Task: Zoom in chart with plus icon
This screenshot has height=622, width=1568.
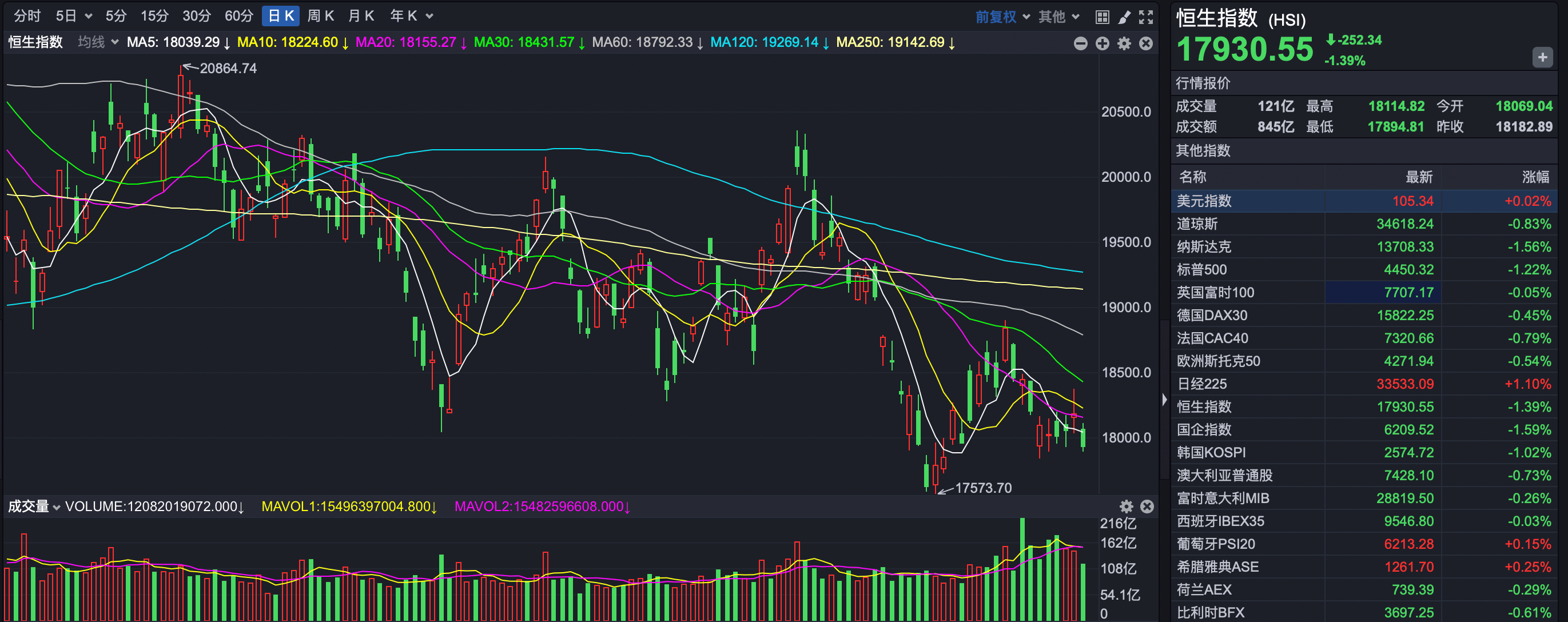Action: pos(1103,43)
